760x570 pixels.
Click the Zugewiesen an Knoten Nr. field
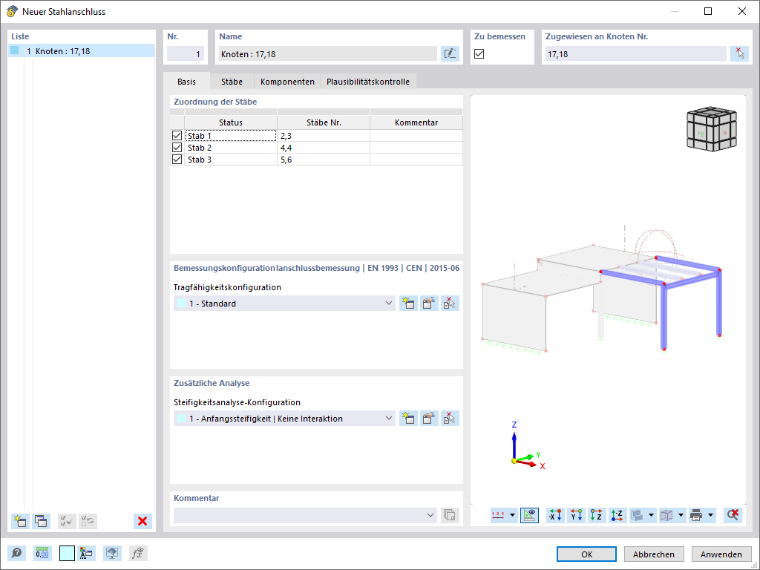click(636, 54)
